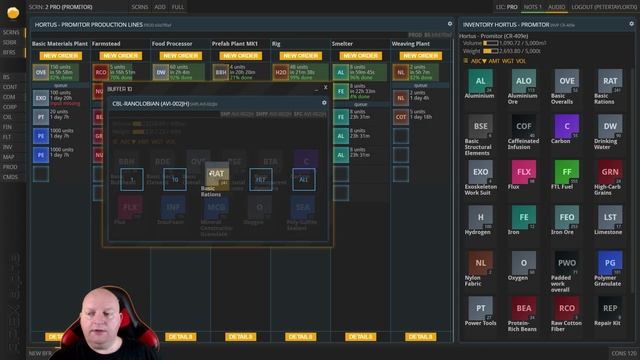Select the FTL Fuel (FF) inventory item
Viewport: 640px width, 360px height.
point(567,172)
